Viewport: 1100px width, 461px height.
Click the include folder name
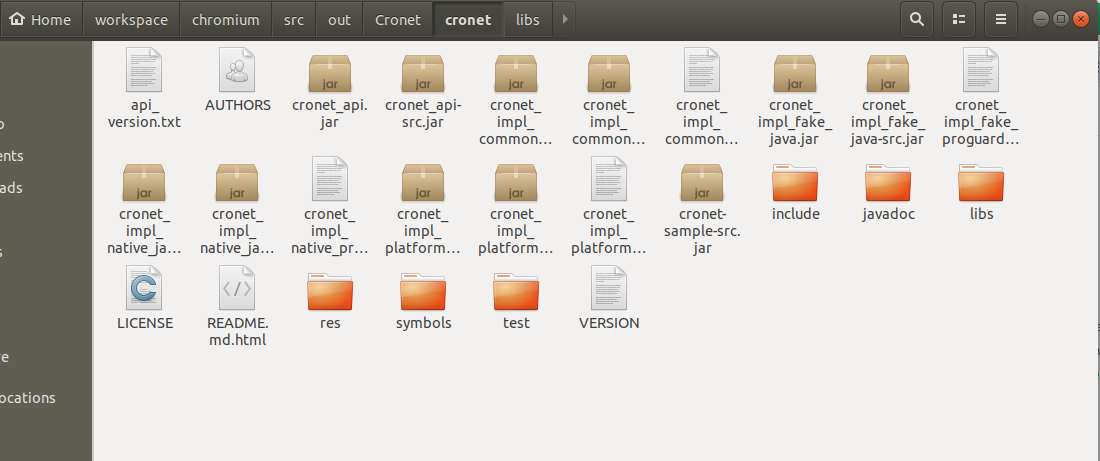coord(796,214)
